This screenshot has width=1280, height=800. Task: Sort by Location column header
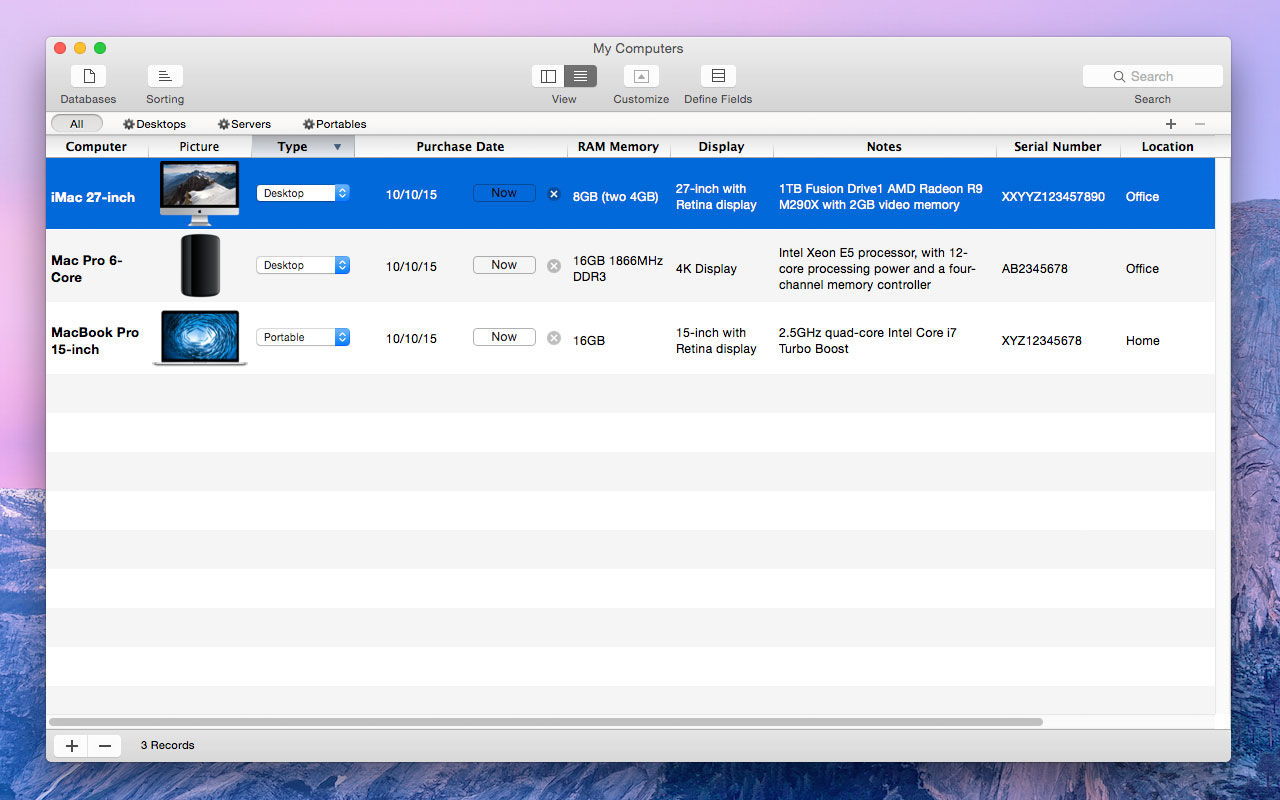point(1167,147)
